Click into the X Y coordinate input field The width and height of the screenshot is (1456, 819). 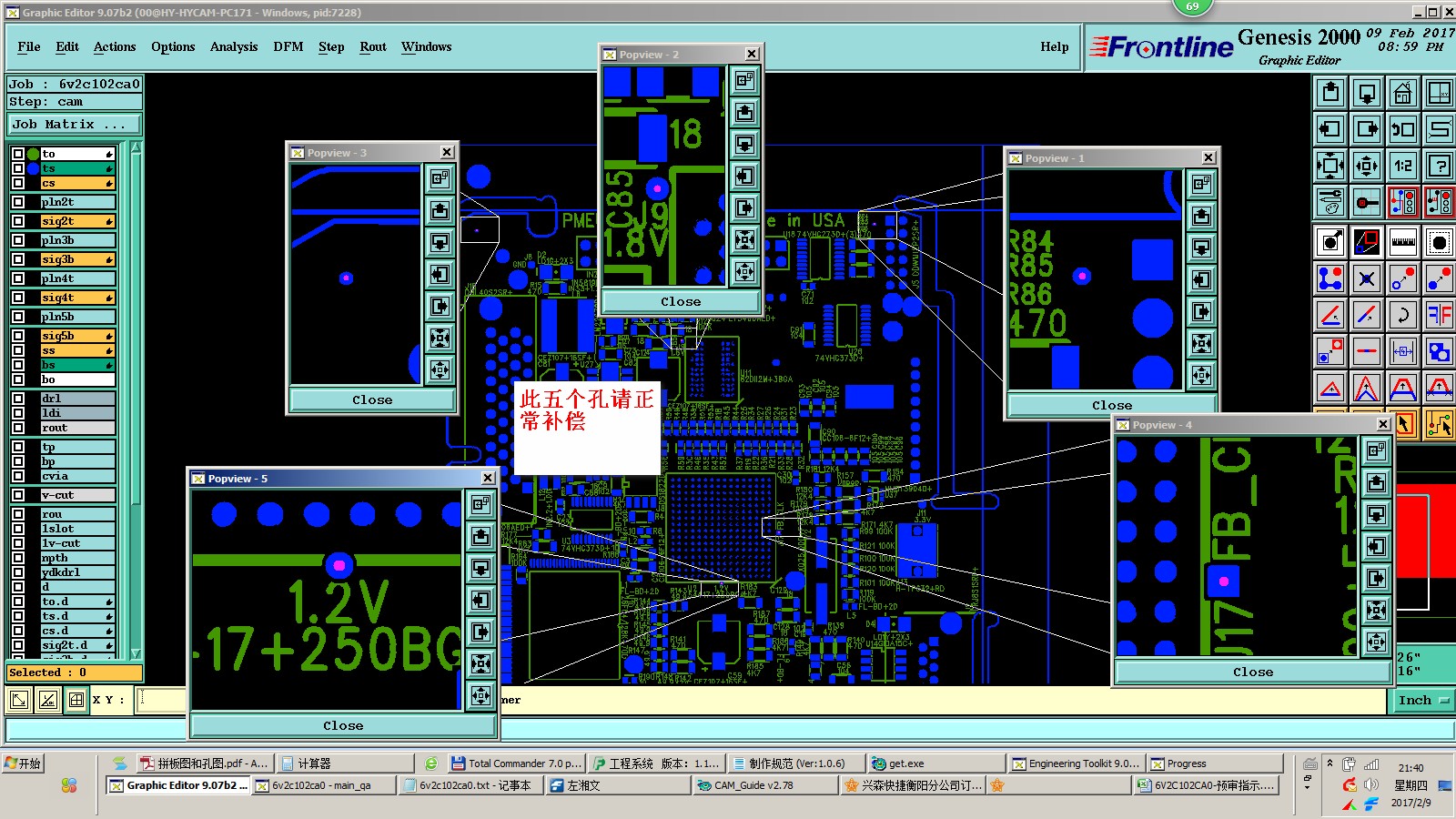tap(161, 700)
